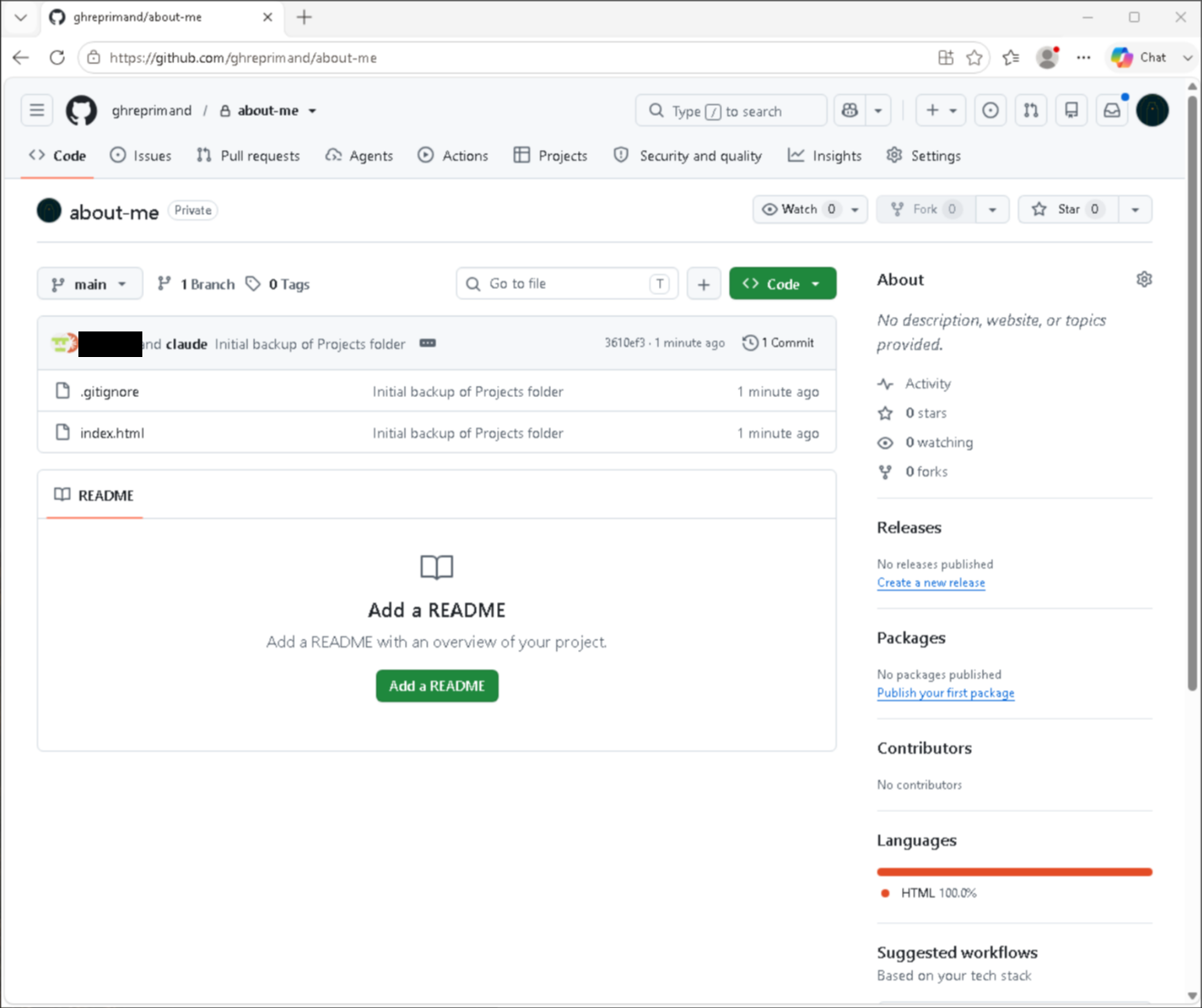Viewport: 1202px width, 1008px height.
Task: Click the browser refresh icon
Action: tap(57, 58)
